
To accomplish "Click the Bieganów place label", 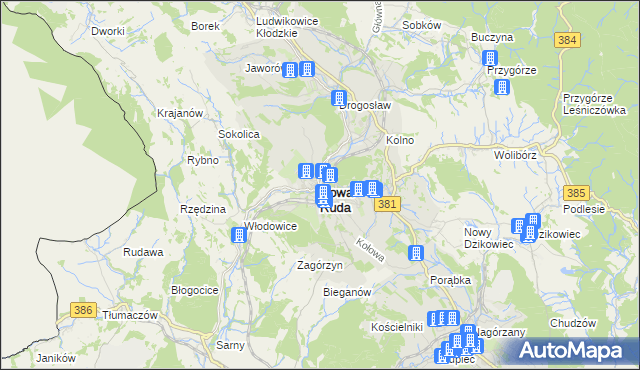I will (x=347, y=292).
